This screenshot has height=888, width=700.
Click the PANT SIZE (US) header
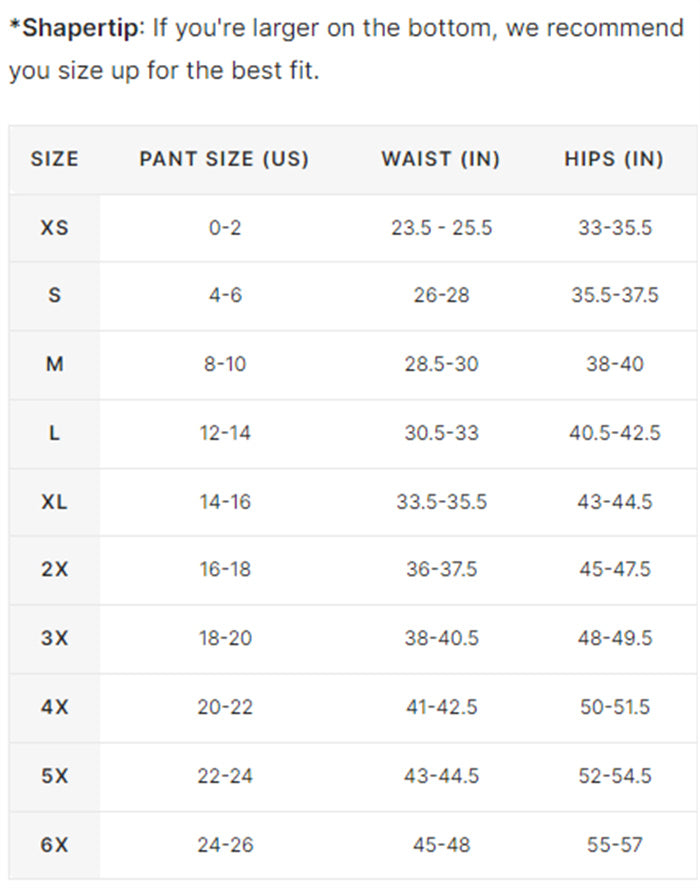pyautogui.click(x=224, y=159)
